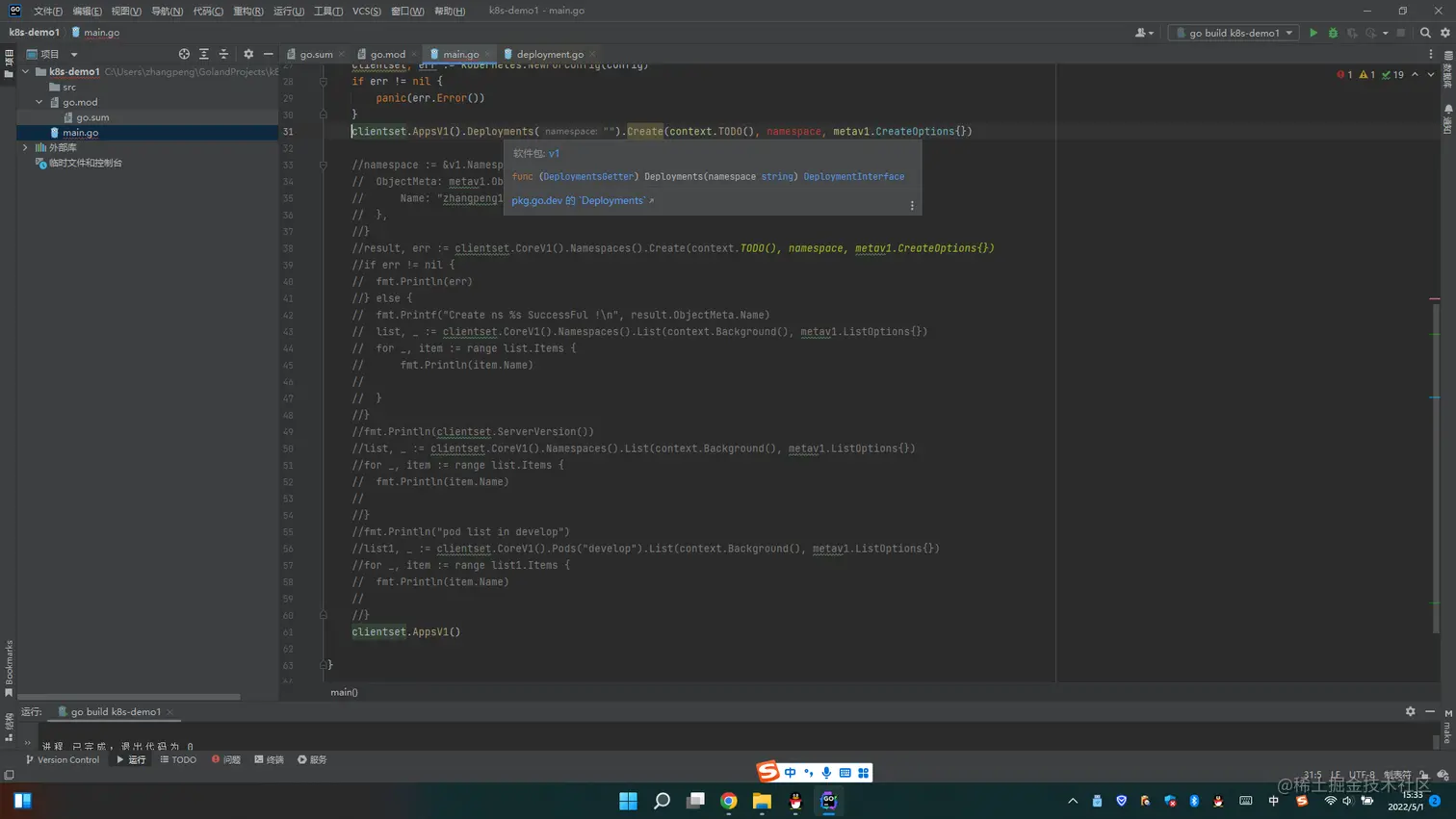
Task: Click GoLand icon in the taskbar
Action: tap(829, 801)
